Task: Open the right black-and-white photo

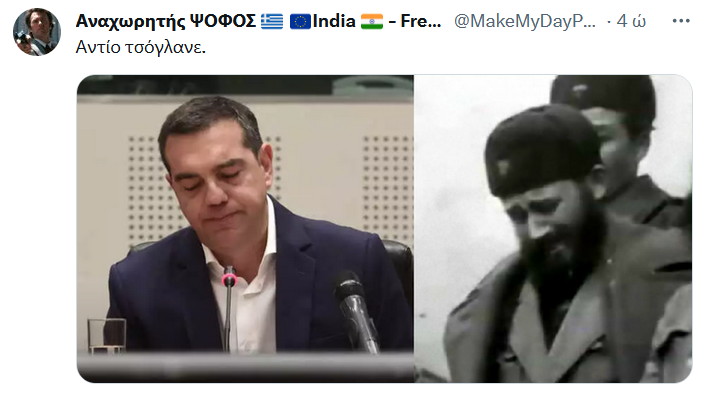Action: click(x=553, y=229)
